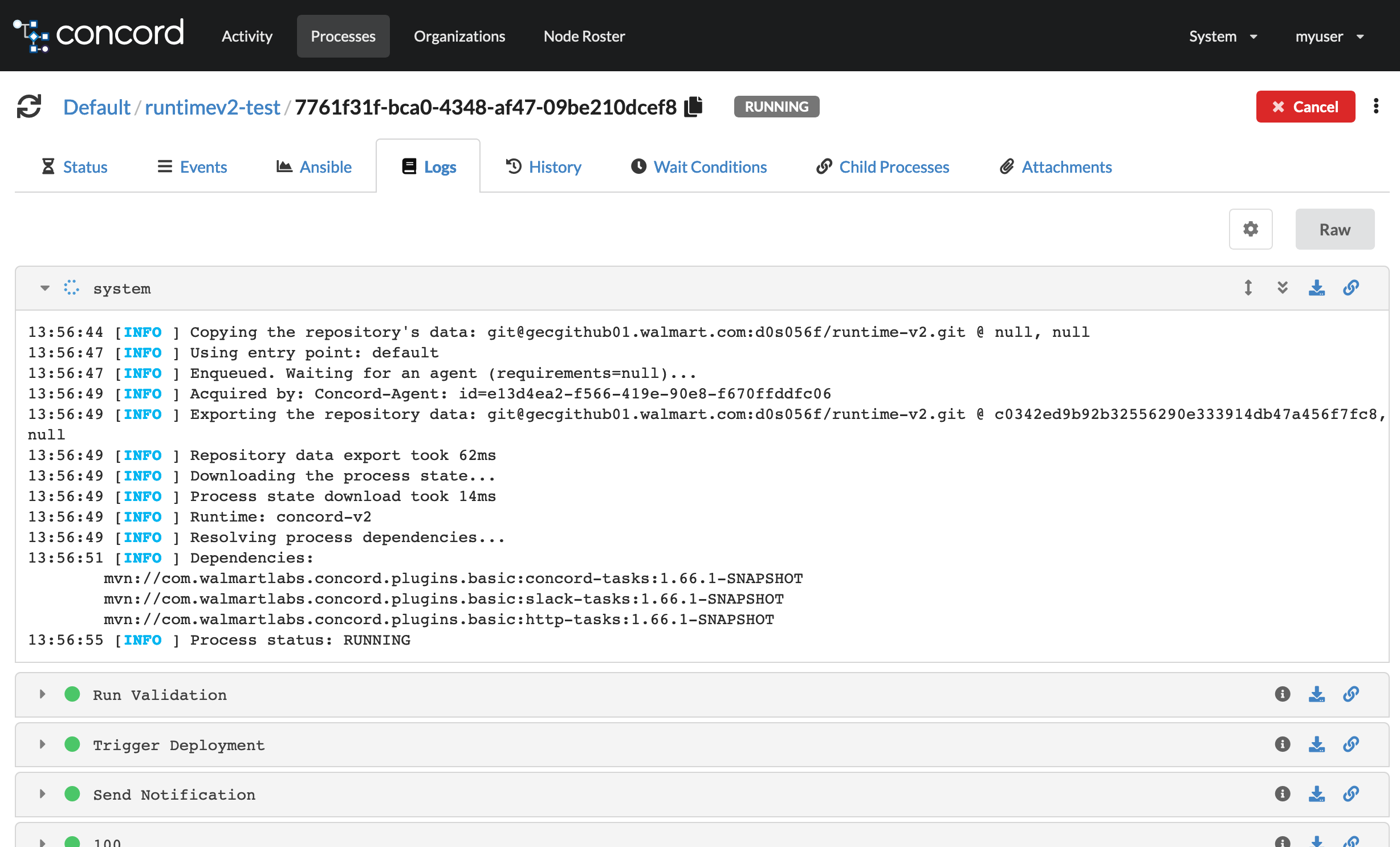Open the log settings gear
Screen dimensions: 1400x847
1251,229
